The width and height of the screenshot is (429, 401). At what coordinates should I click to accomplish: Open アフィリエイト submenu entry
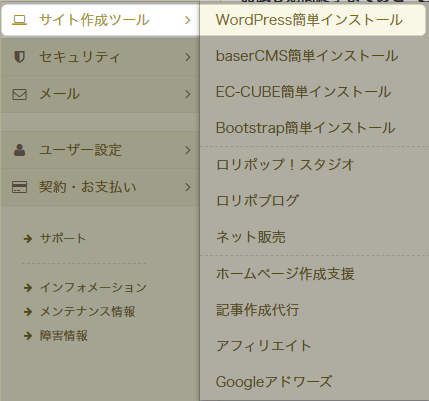(263, 346)
